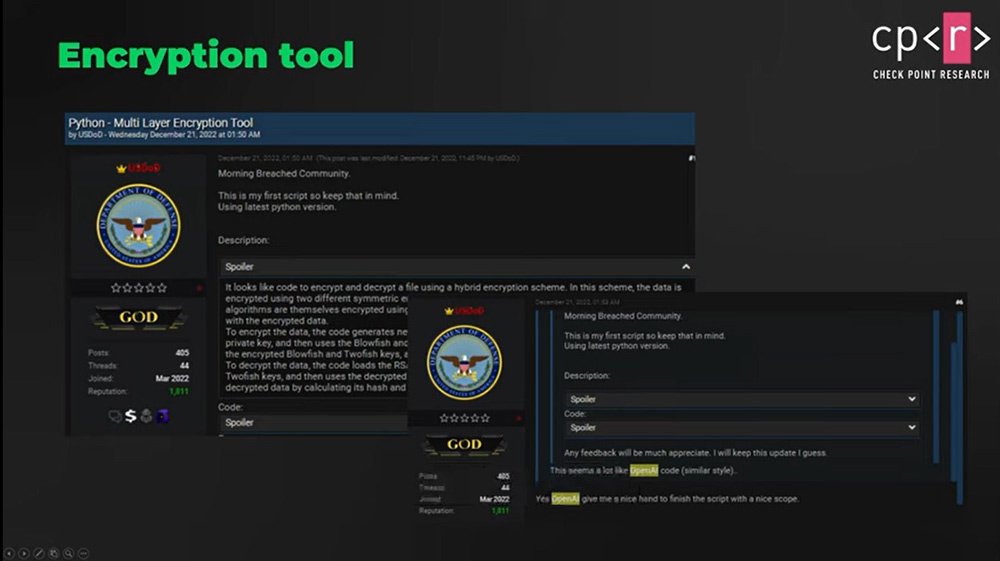Open USDoD username in the reply post
1000x561 pixels.
click(463, 311)
